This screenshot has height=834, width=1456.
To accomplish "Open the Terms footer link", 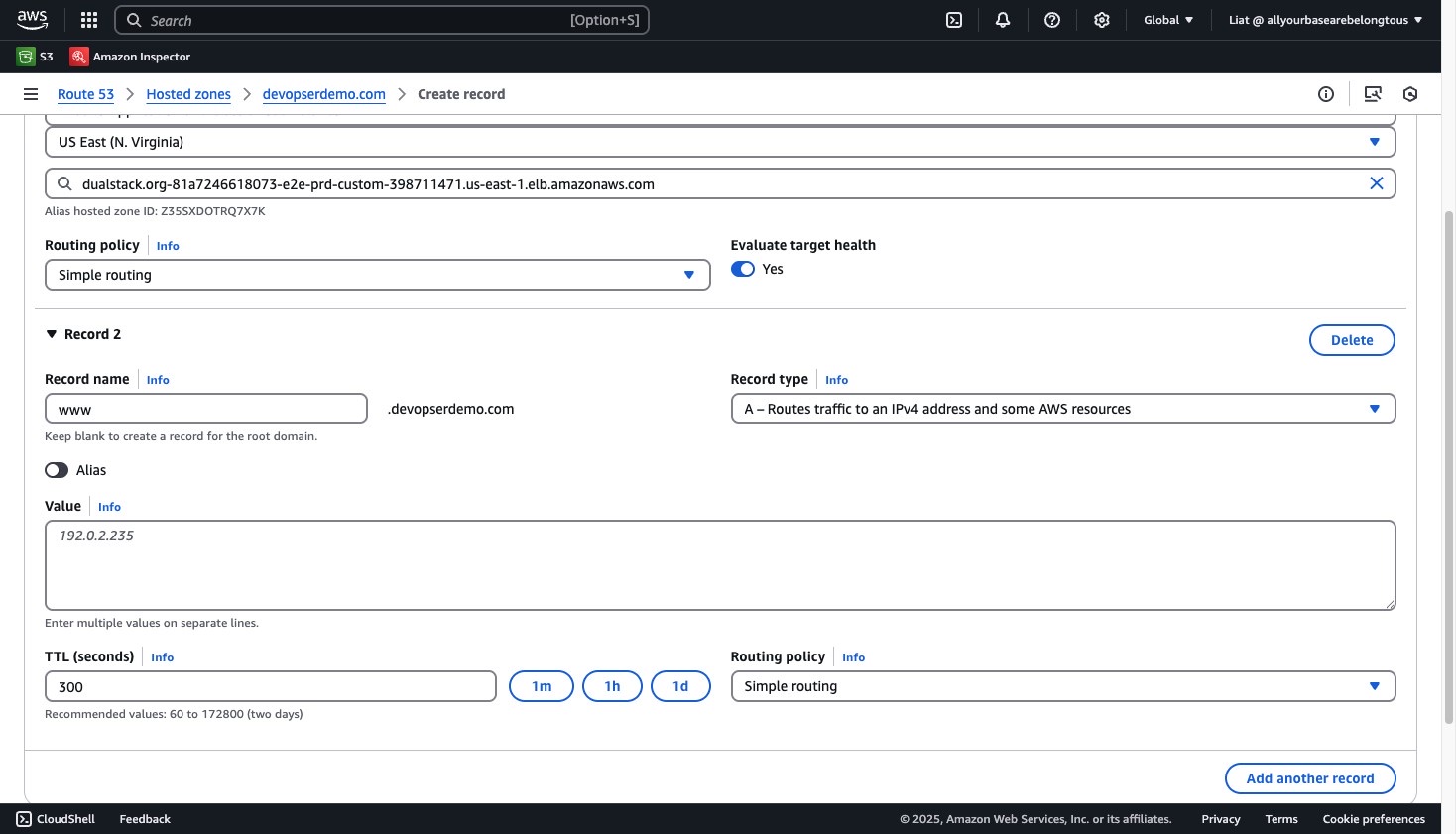I will coord(1281,819).
